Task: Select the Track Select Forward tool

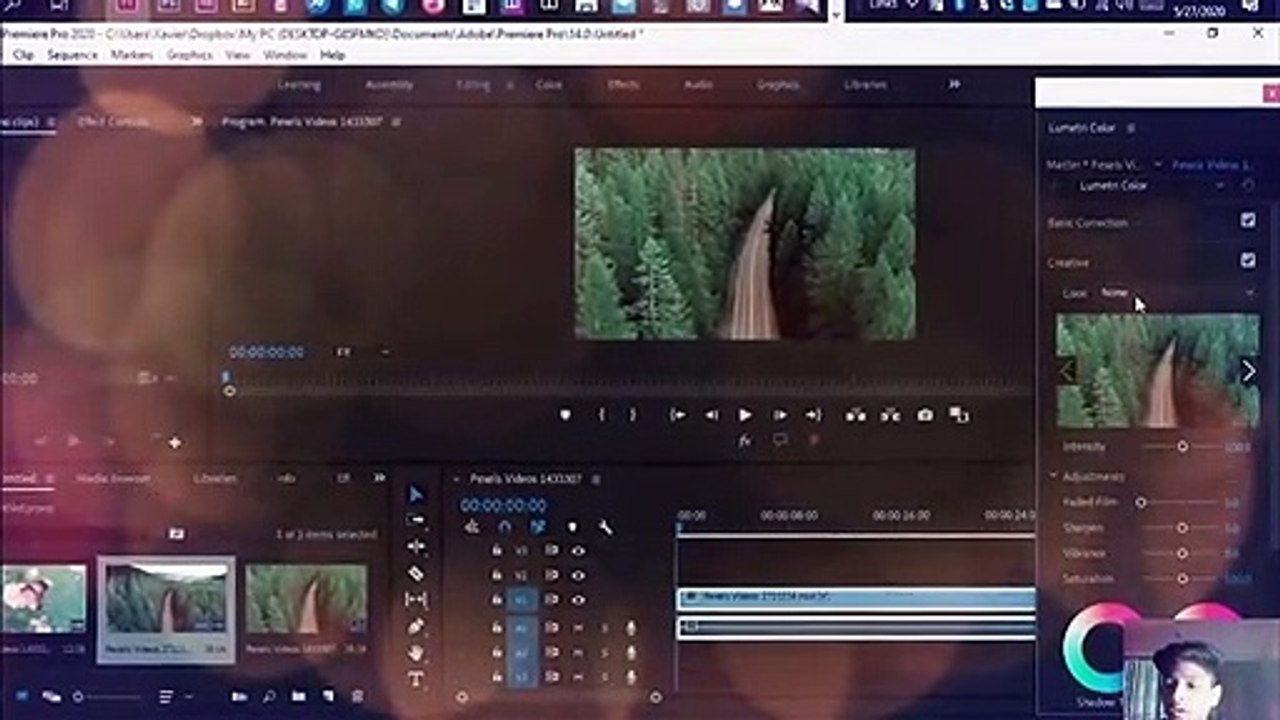Action: click(416, 520)
